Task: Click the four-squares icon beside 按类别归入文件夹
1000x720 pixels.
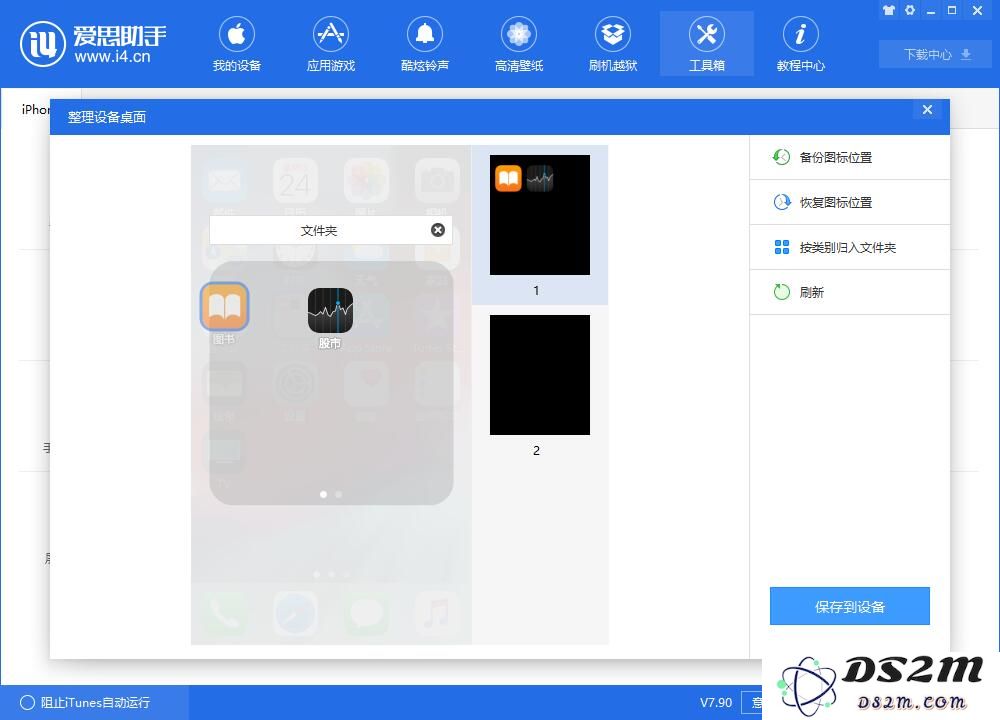Action: 782,247
